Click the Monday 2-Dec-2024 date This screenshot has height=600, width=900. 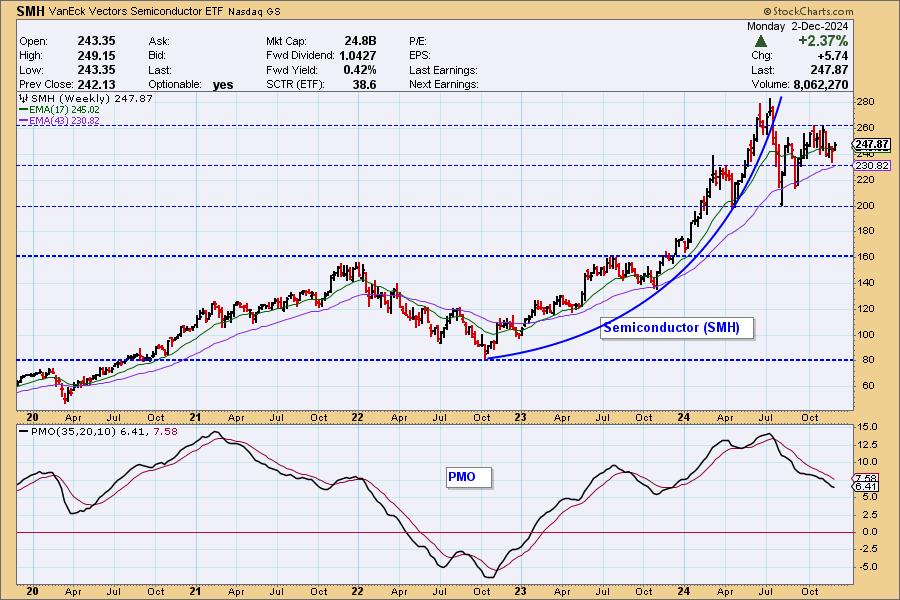click(797, 26)
